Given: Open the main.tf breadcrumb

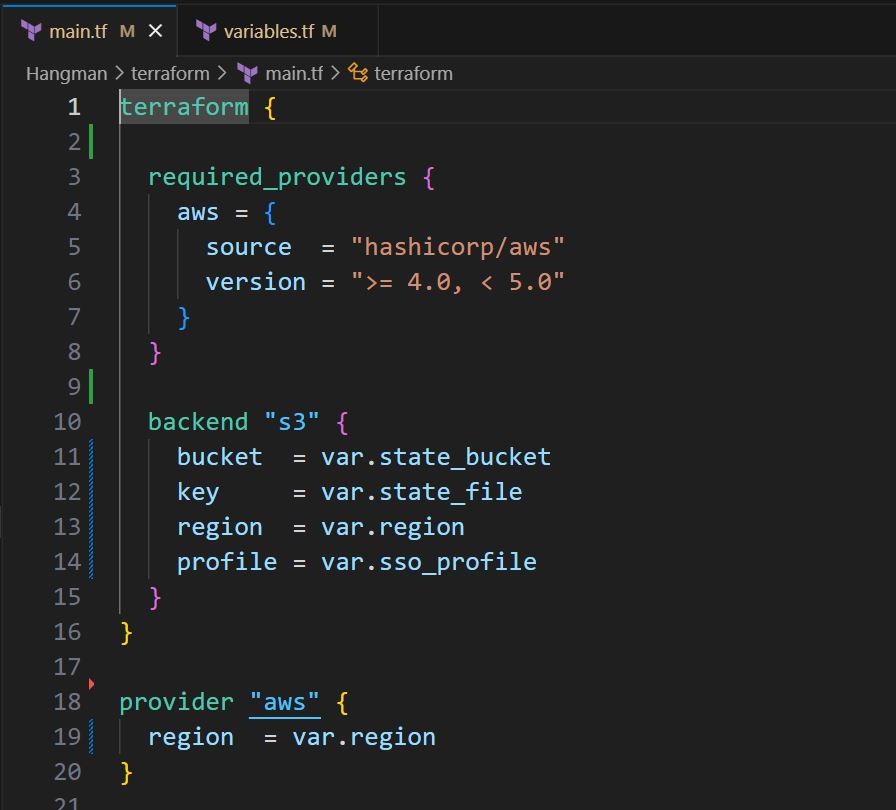Looking at the screenshot, I should (x=294, y=74).
